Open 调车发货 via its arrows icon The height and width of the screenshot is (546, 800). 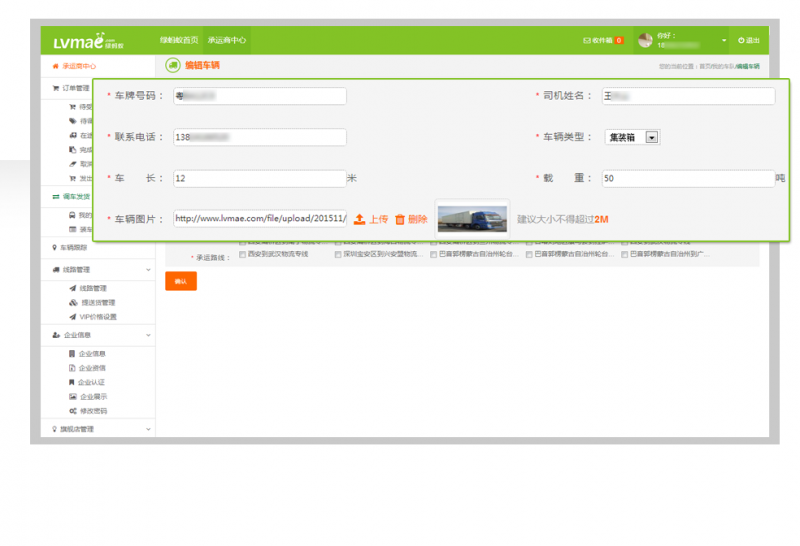tap(56, 196)
